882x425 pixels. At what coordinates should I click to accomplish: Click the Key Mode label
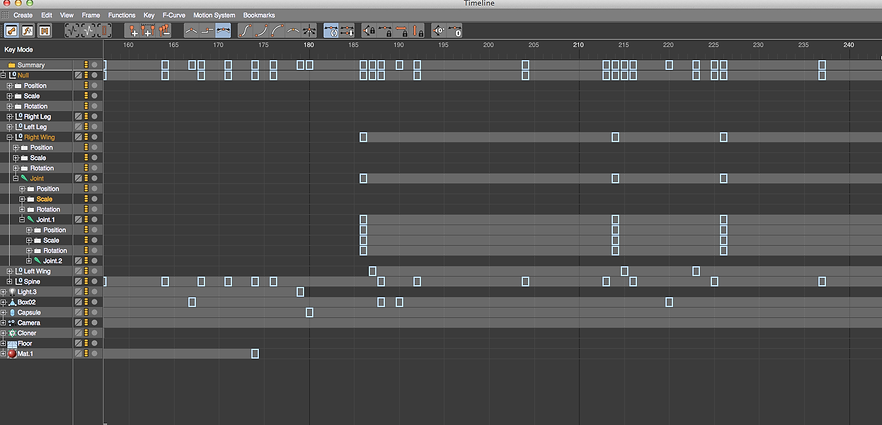19,49
